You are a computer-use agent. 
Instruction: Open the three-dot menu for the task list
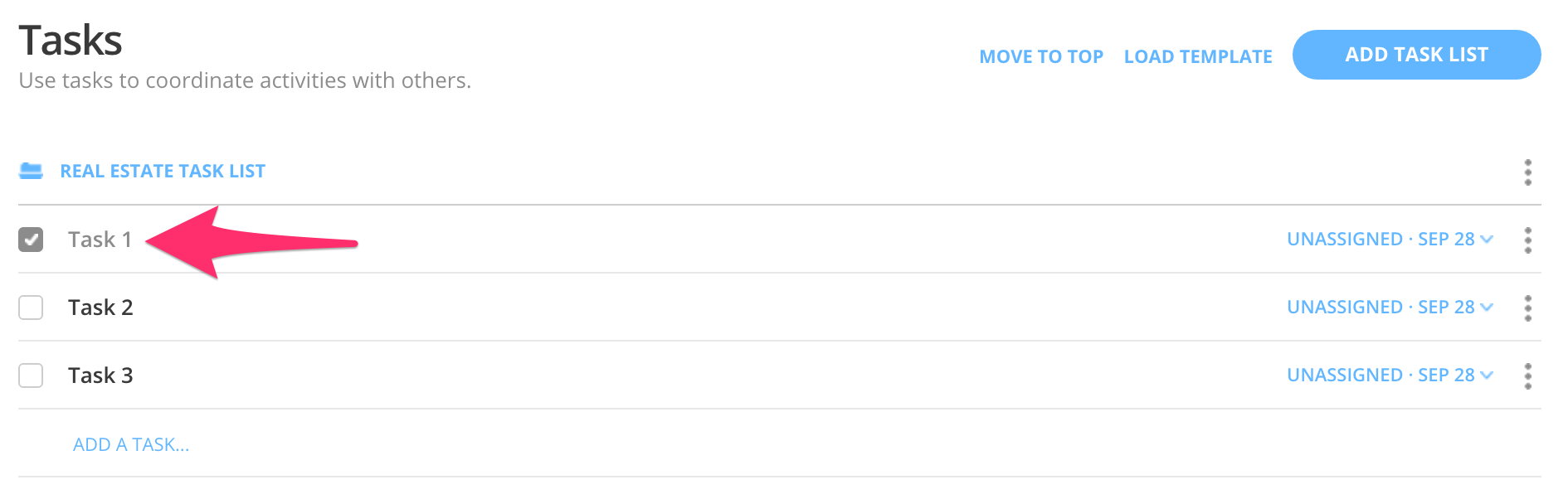pyautogui.click(x=1527, y=172)
